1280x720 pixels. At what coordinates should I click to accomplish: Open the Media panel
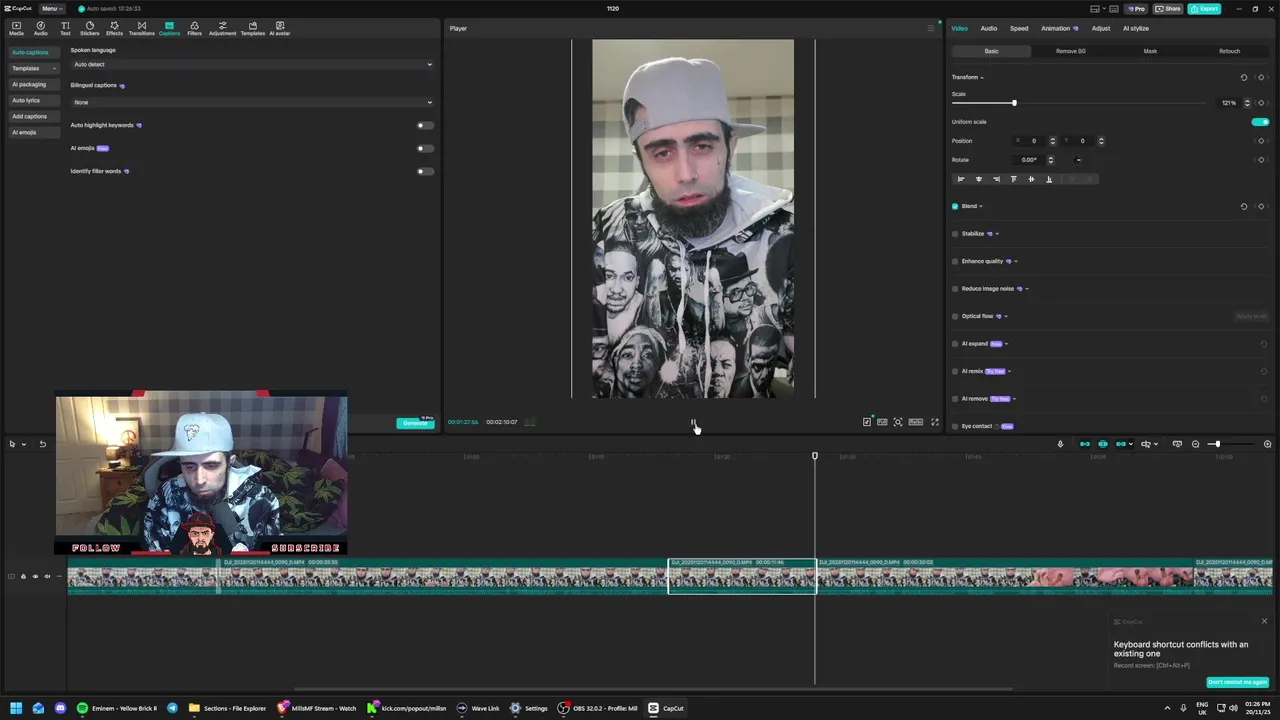click(16, 28)
